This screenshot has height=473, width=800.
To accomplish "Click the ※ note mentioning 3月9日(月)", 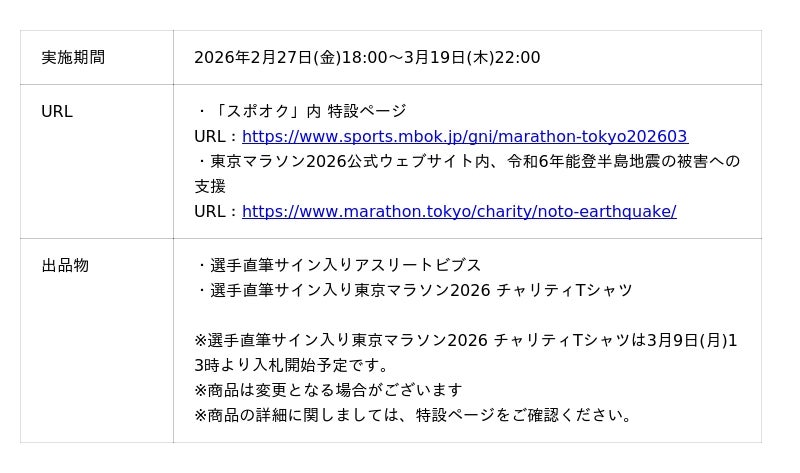I will [x=465, y=340].
